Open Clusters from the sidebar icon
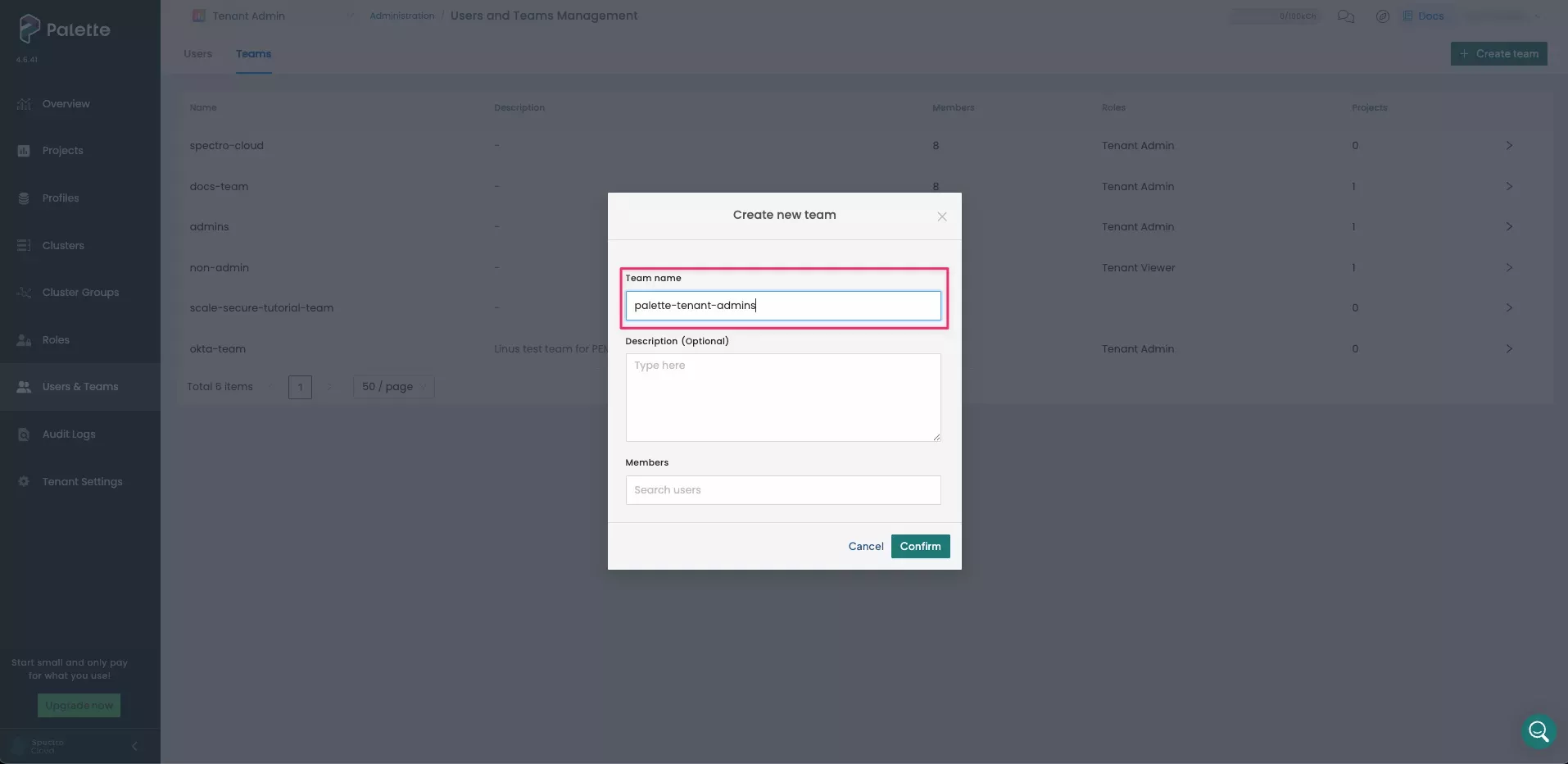Viewport: 1568px width, 764px height. (x=24, y=246)
